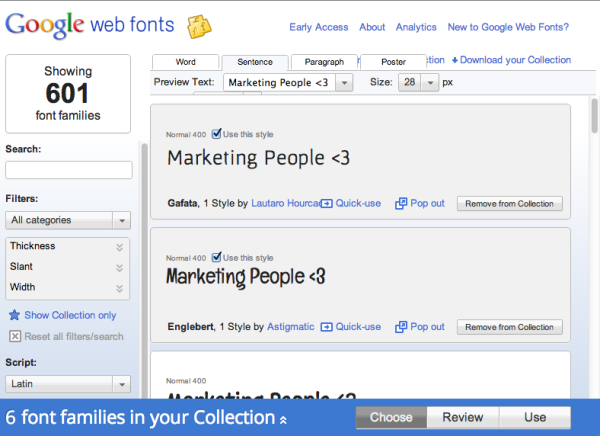This screenshot has height=436, width=600.
Task: Switch to the Paragraph tab
Action: (x=324, y=62)
